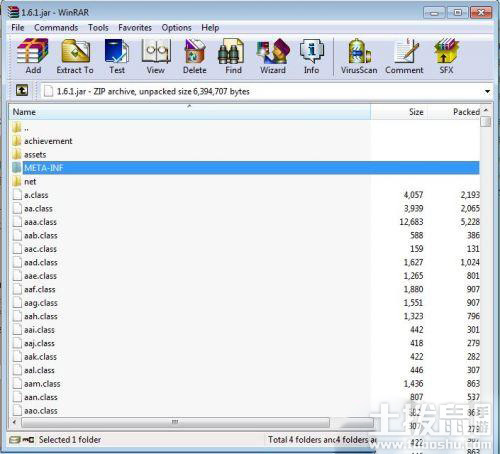
Task: Open the Help menu
Action: point(210,27)
